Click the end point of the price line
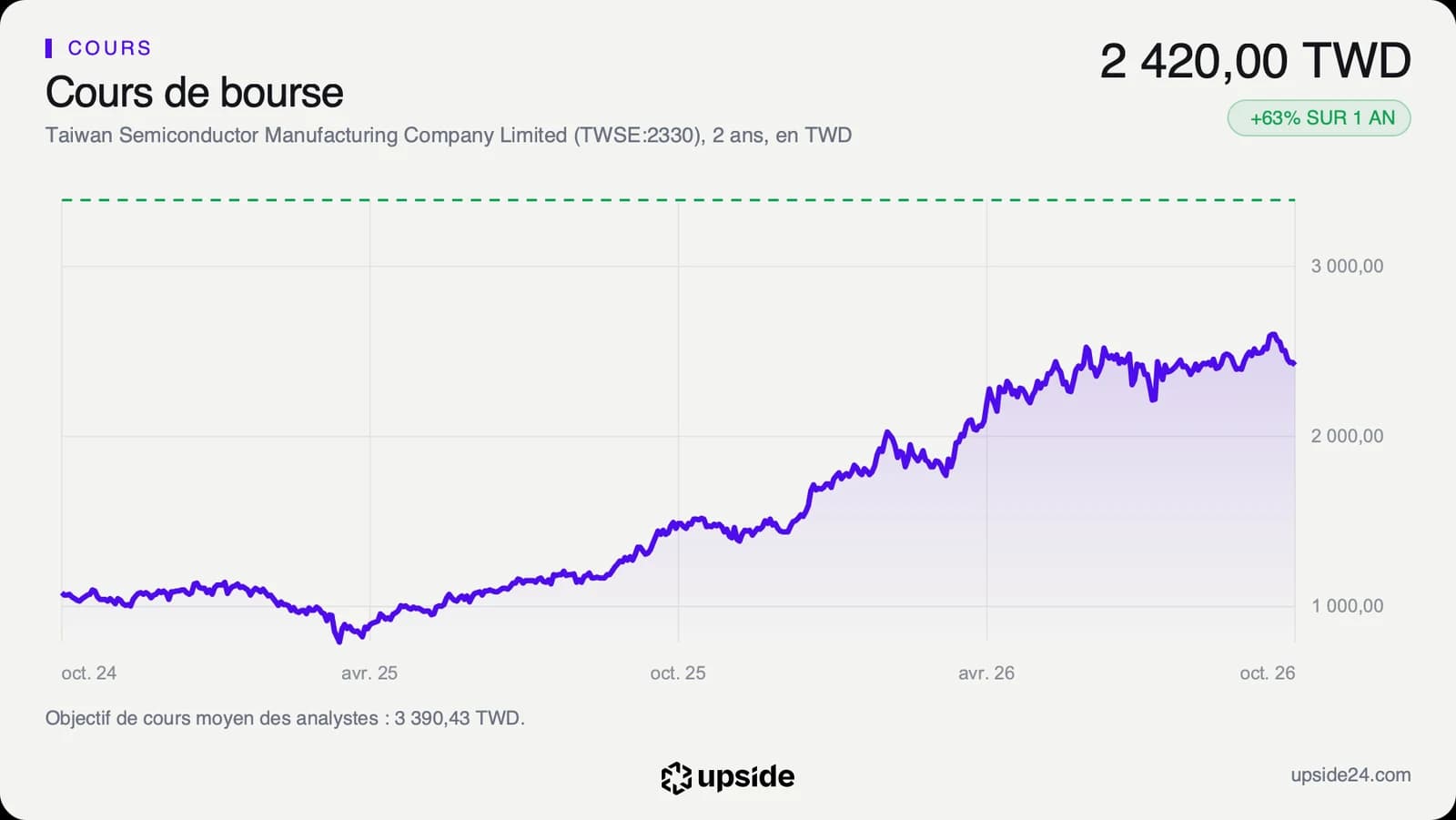1456x820 pixels. (1293, 363)
